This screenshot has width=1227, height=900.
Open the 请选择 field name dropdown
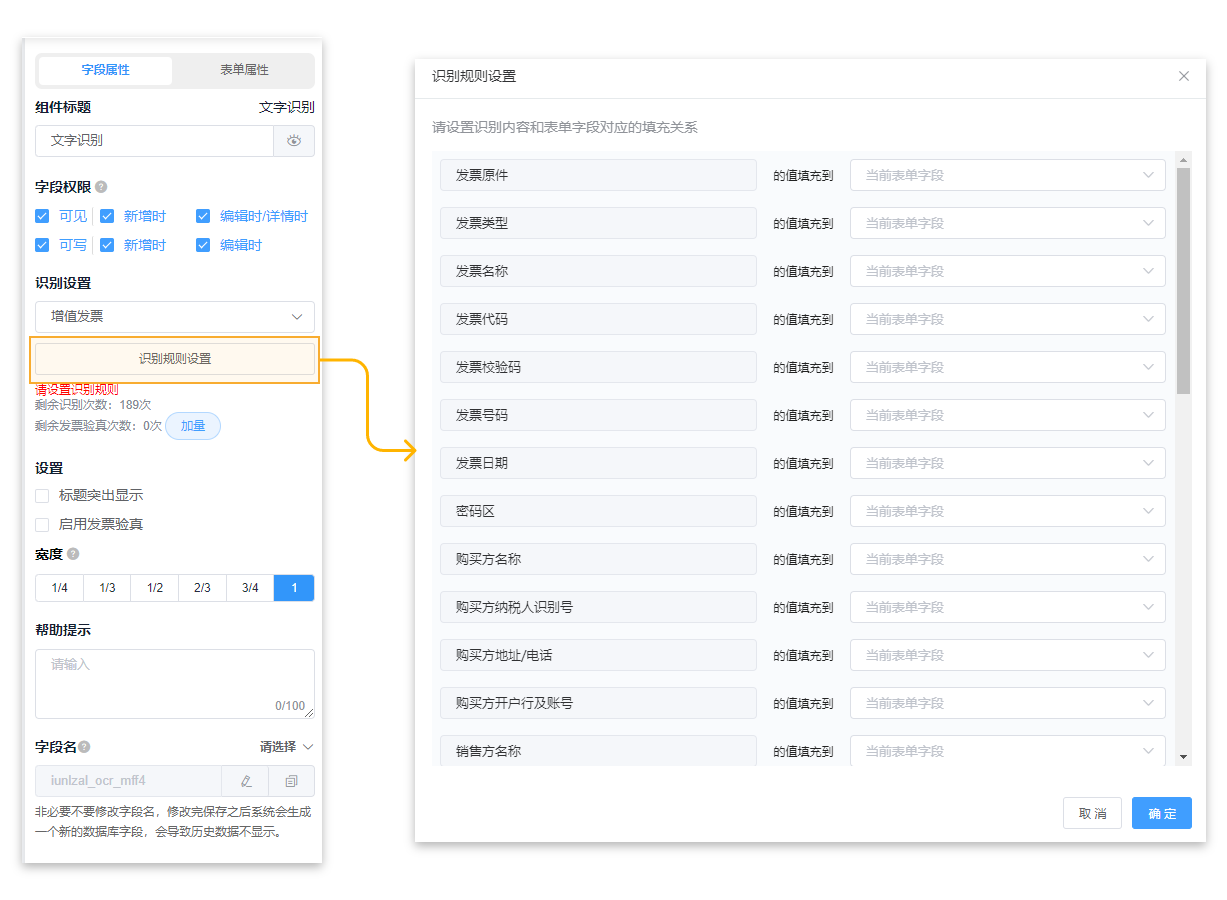[x=283, y=746]
